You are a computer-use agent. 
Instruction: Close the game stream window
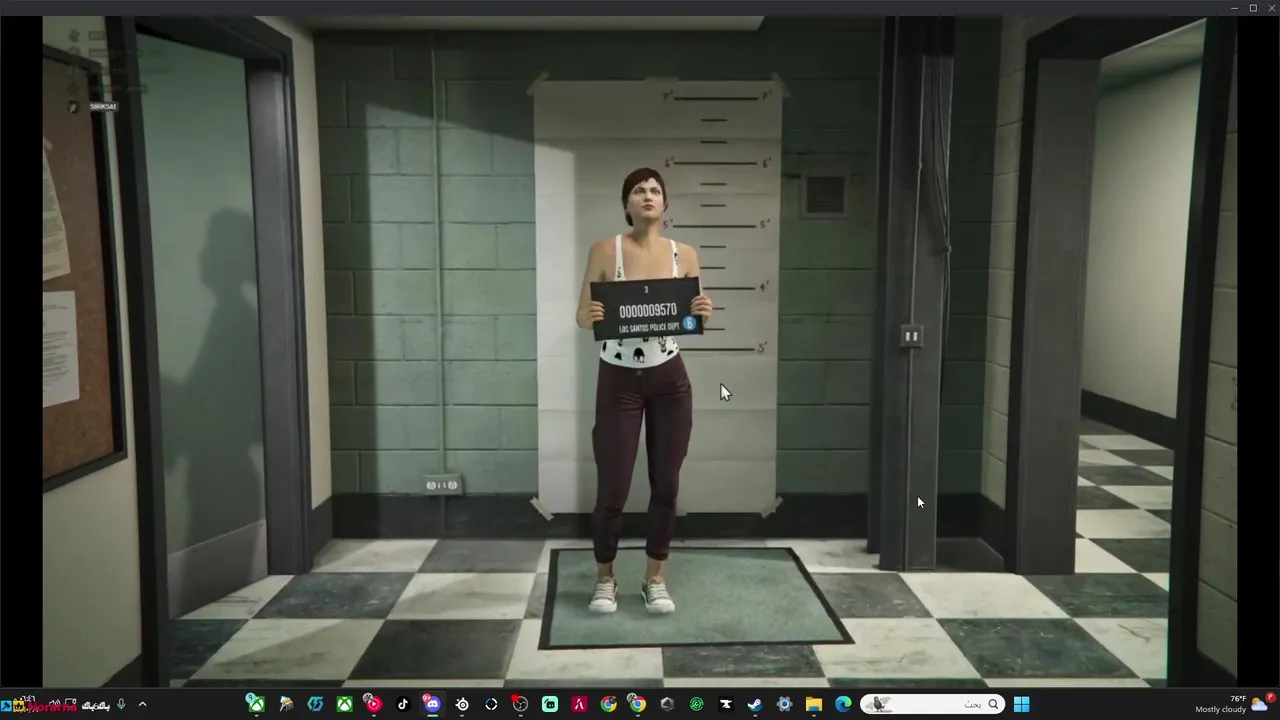[x=1271, y=8]
